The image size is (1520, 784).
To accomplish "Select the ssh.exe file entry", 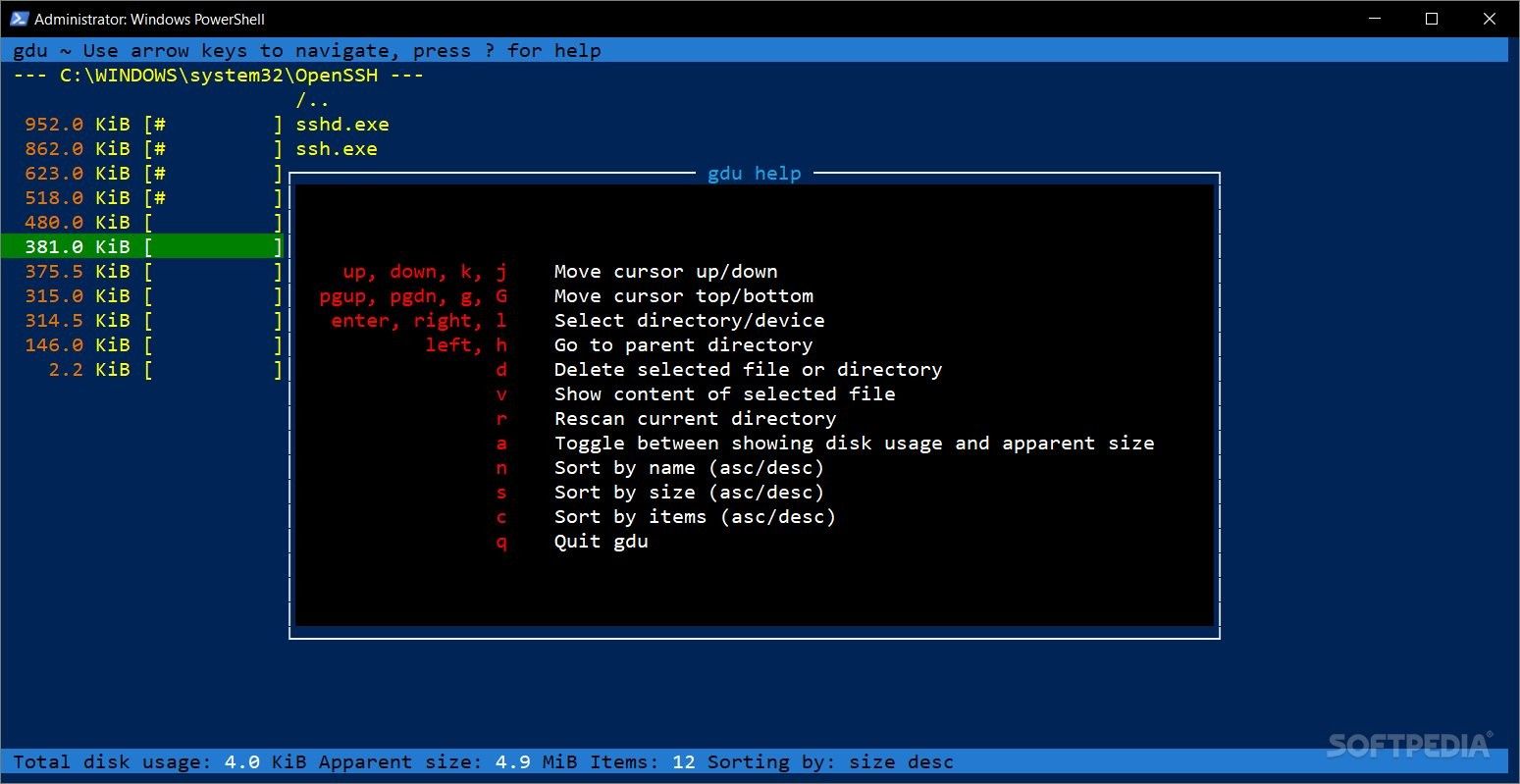I will click(x=337, y=149).
